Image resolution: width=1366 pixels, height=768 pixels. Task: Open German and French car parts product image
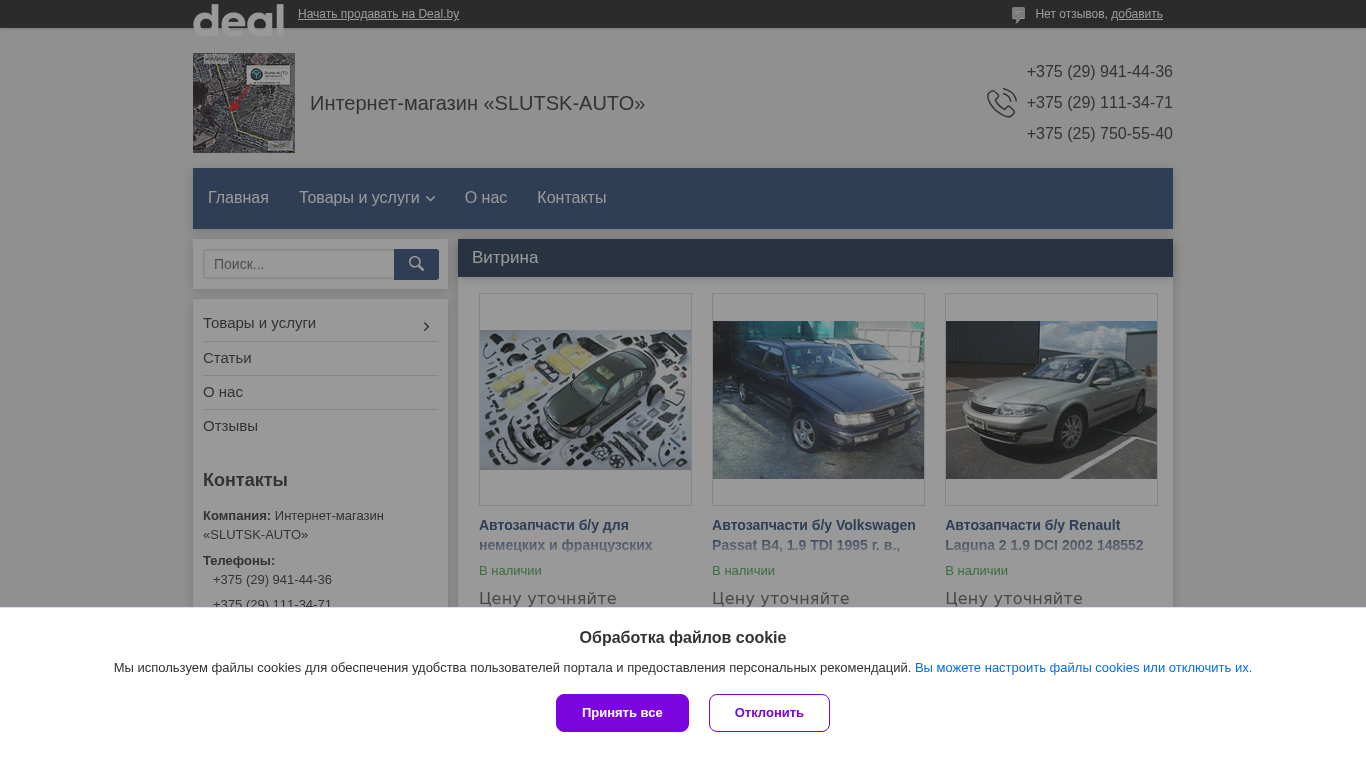point(585,399)
